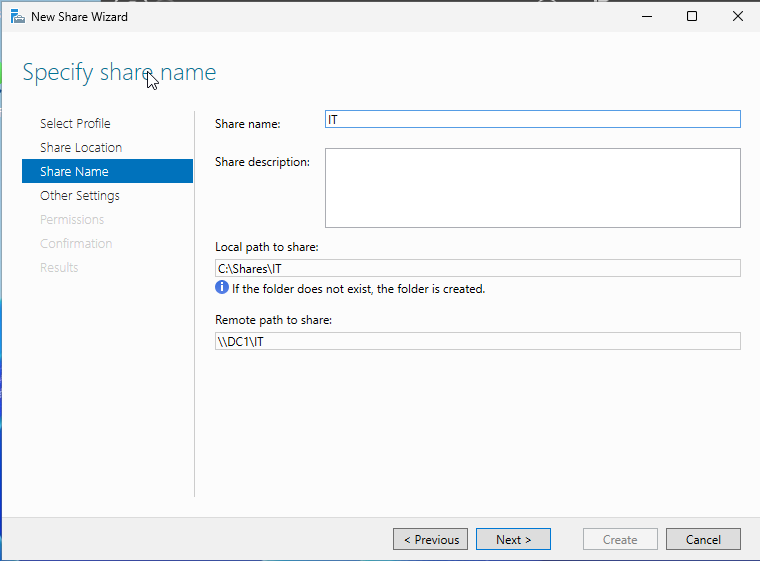Viewport: 760px width, 561px height.
Task: Maximize the New Share Wizard window
Action: [x=692, y=16]
